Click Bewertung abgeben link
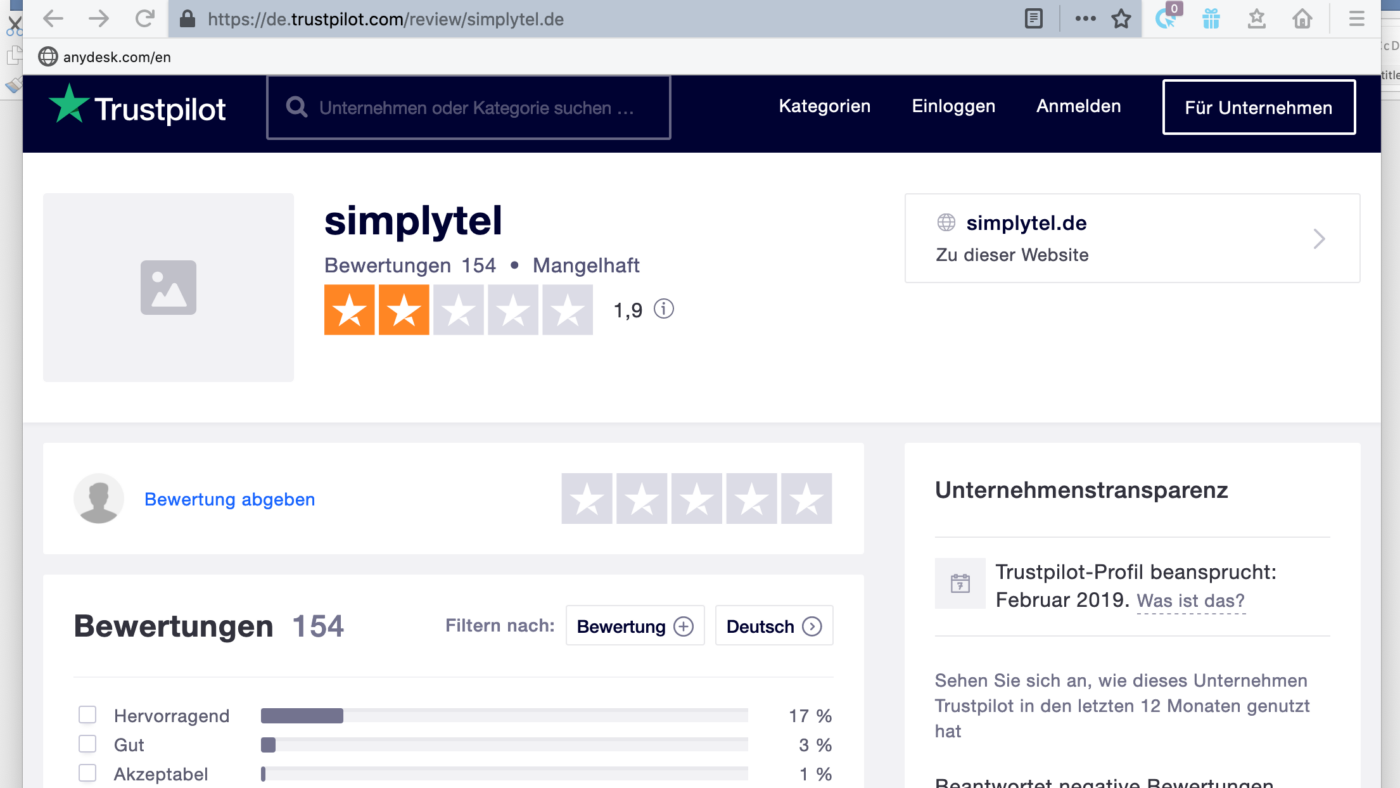This screenshot has height=788, width=1400. coord(230,499)
